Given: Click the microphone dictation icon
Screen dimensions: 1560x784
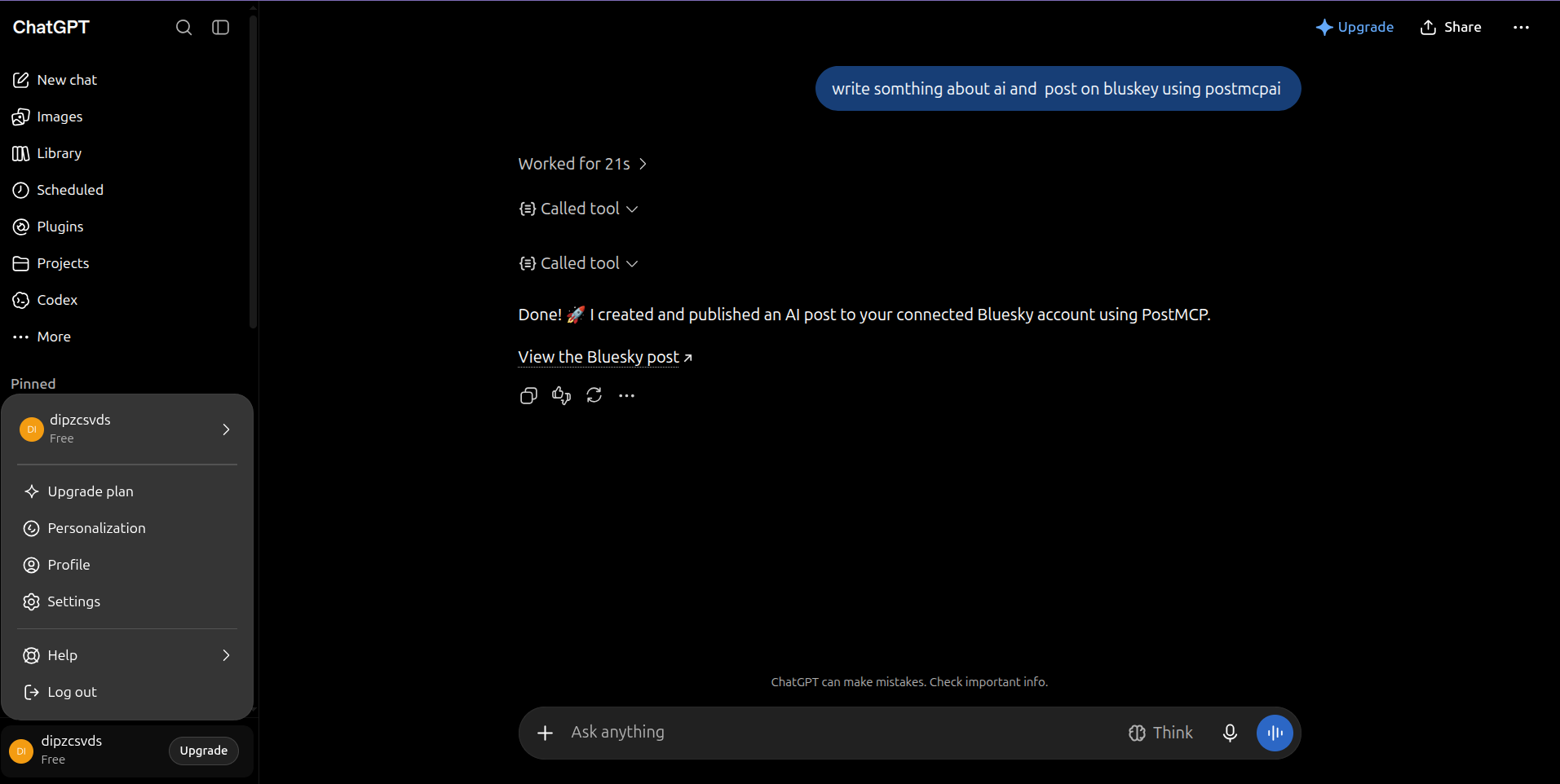Looking at the screenshot, I should (1230, 733).
